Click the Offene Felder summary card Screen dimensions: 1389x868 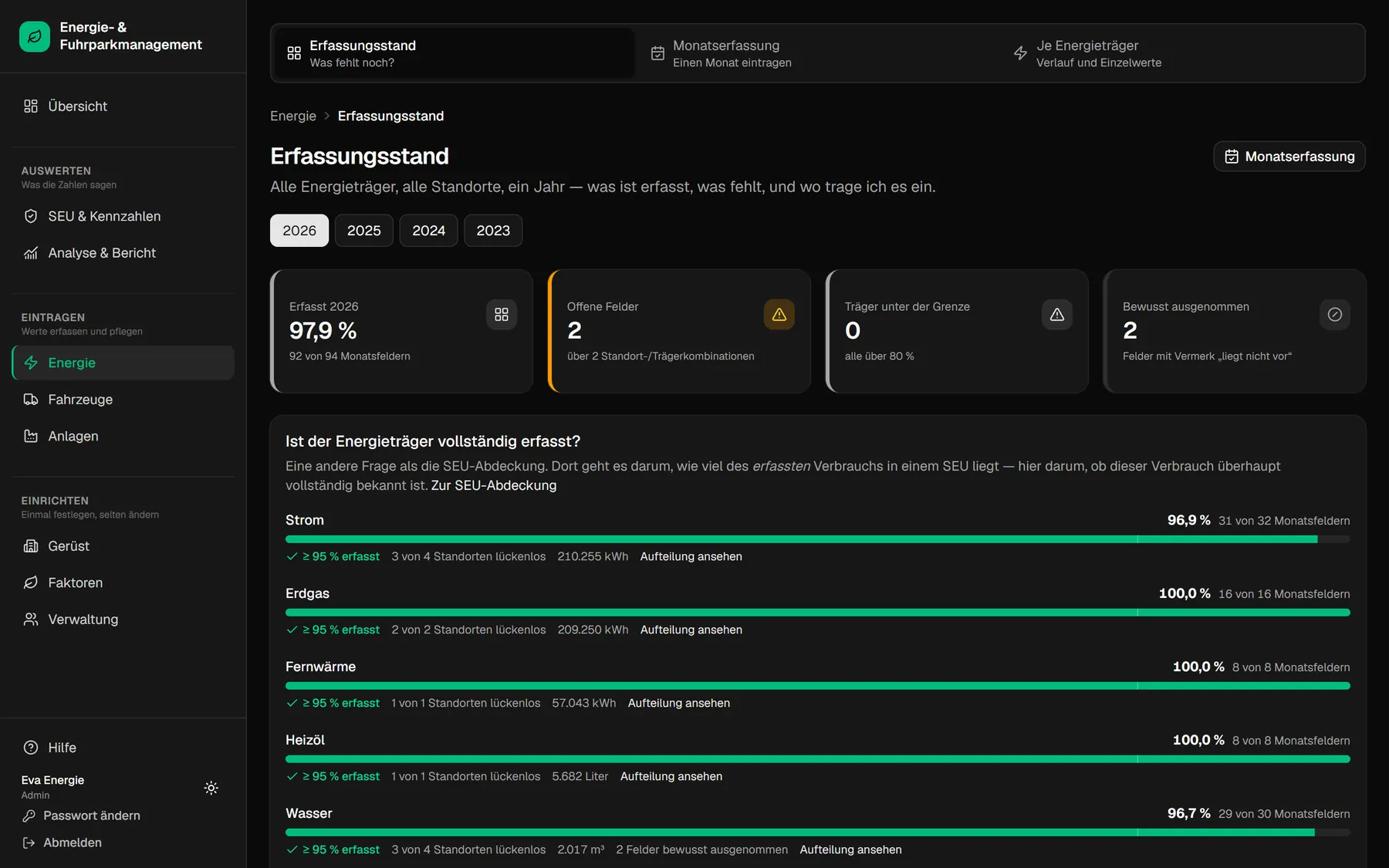tap(679, 331)
